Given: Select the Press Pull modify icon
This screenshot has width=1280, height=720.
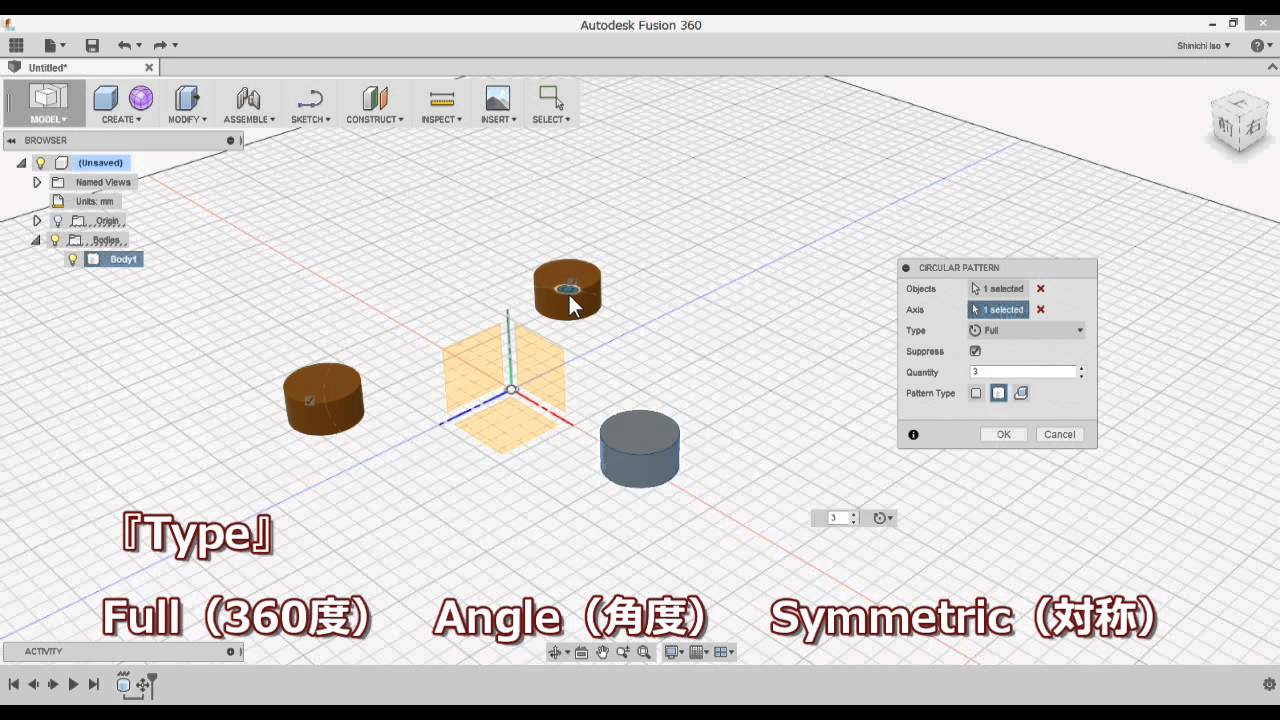Looking at the screenshot, I should [186, 98].
